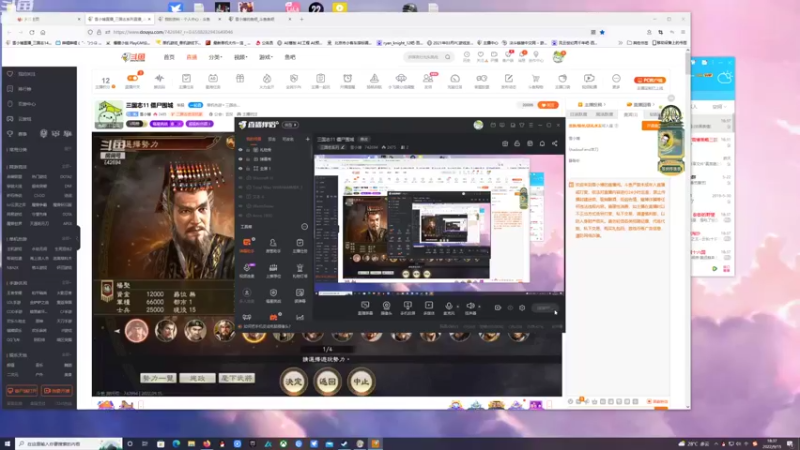Image resolution: width=800 pixels, height=450 pixels.
Task: Open the Windows Start menu
Action: [x=7, y=444]
